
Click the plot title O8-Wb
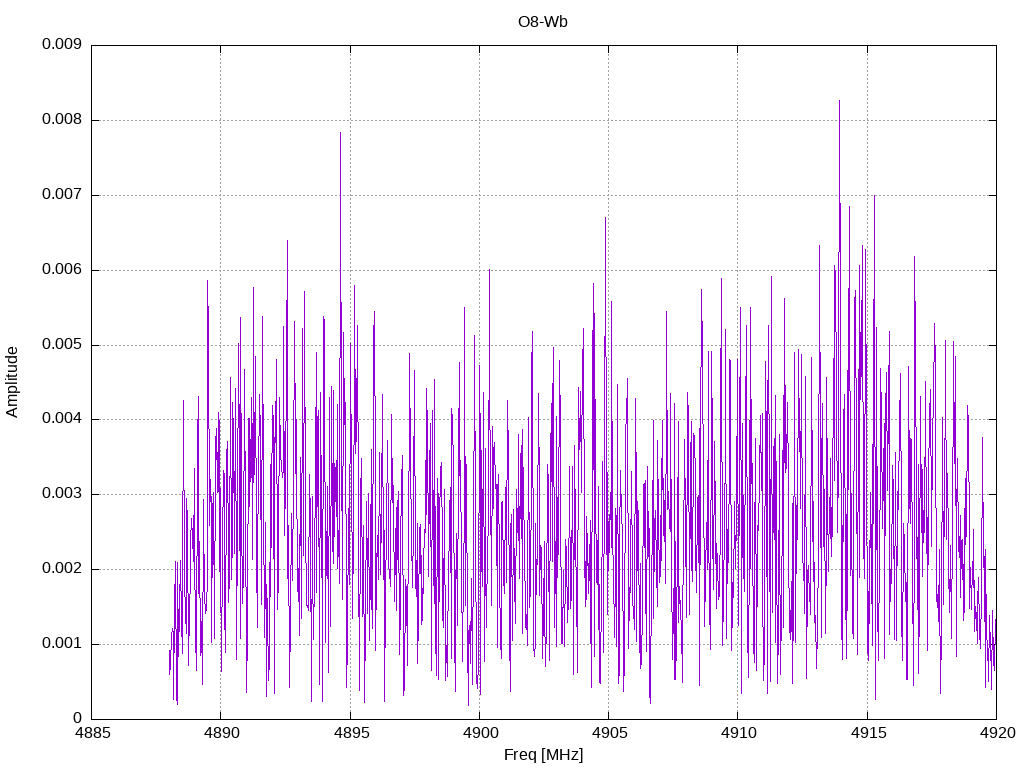[x=543, y=22]
